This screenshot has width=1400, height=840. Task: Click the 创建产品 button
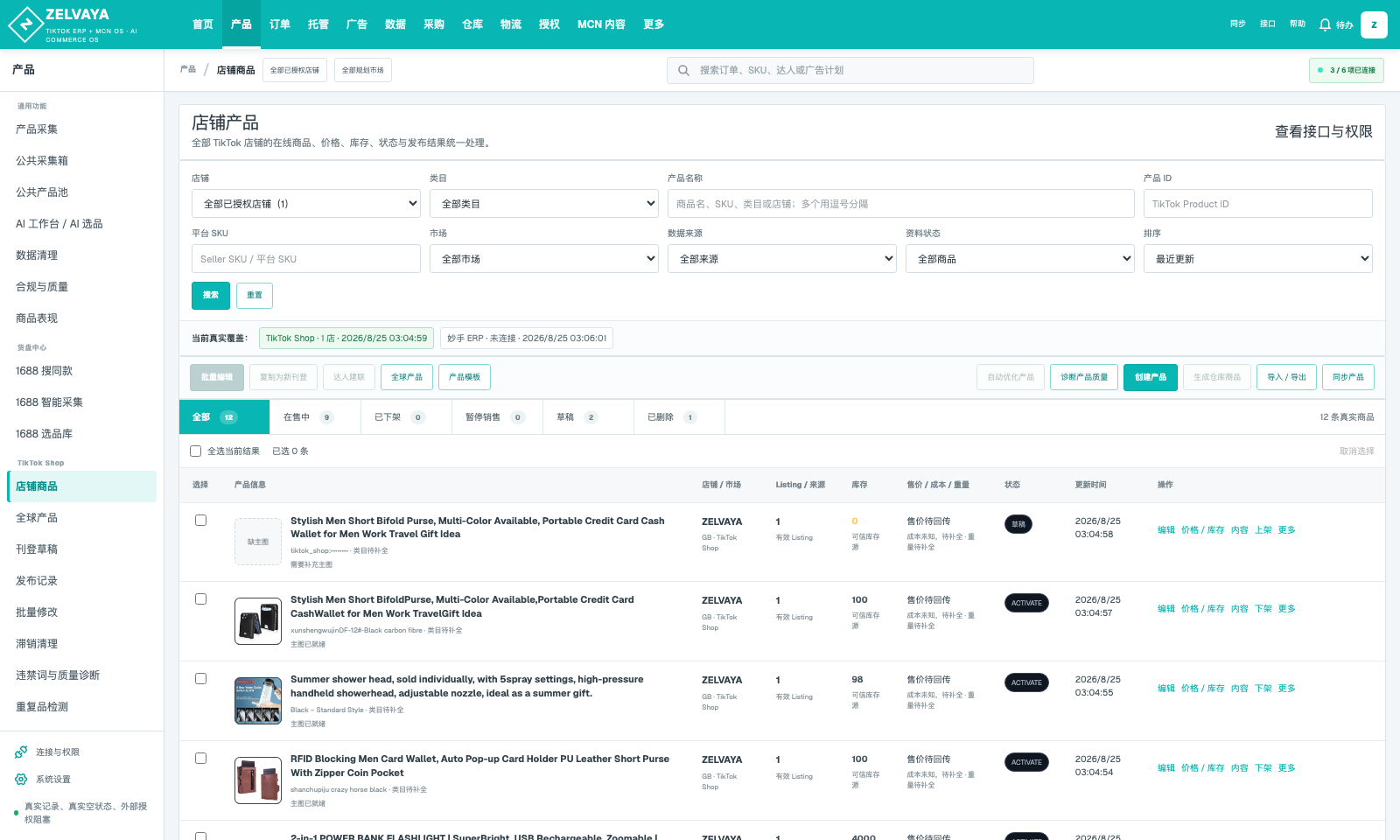pyautogui.click(x=1151, y=377)
